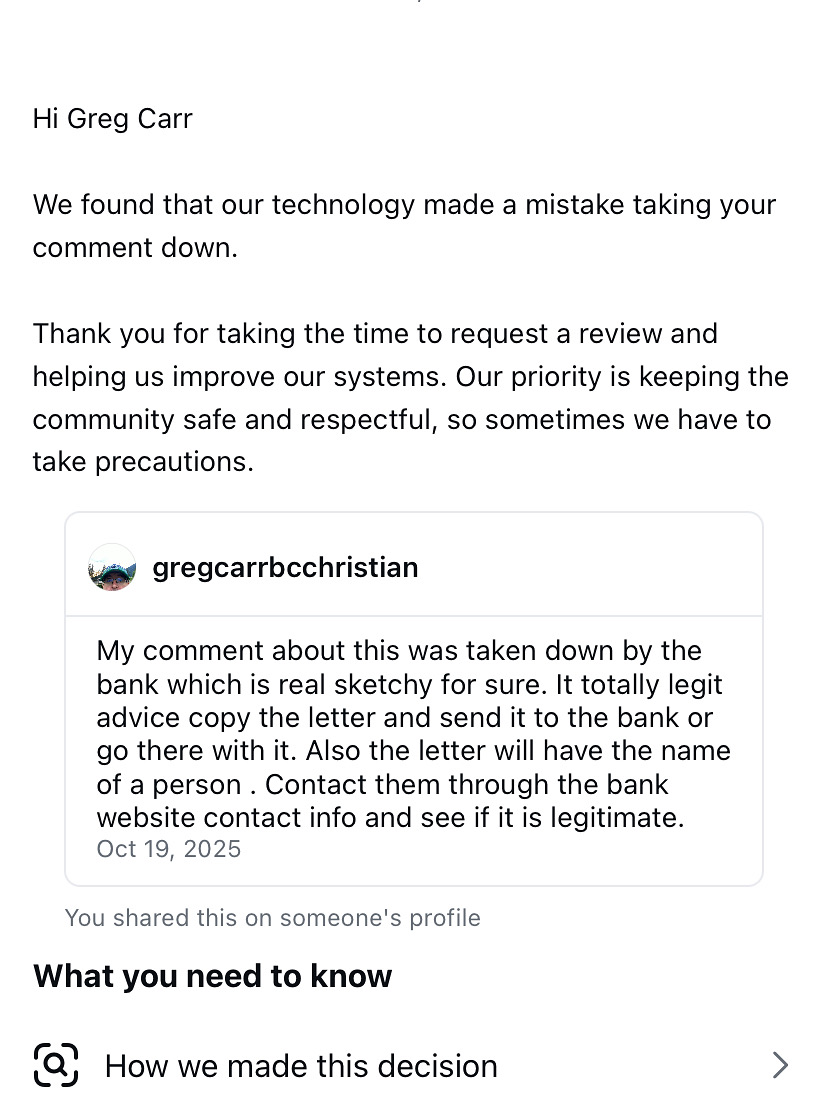The width and height of the screenshot is (828, 1104).
Task: Tap the 'You shared this on someone's profile' caption
Action: 272,918
